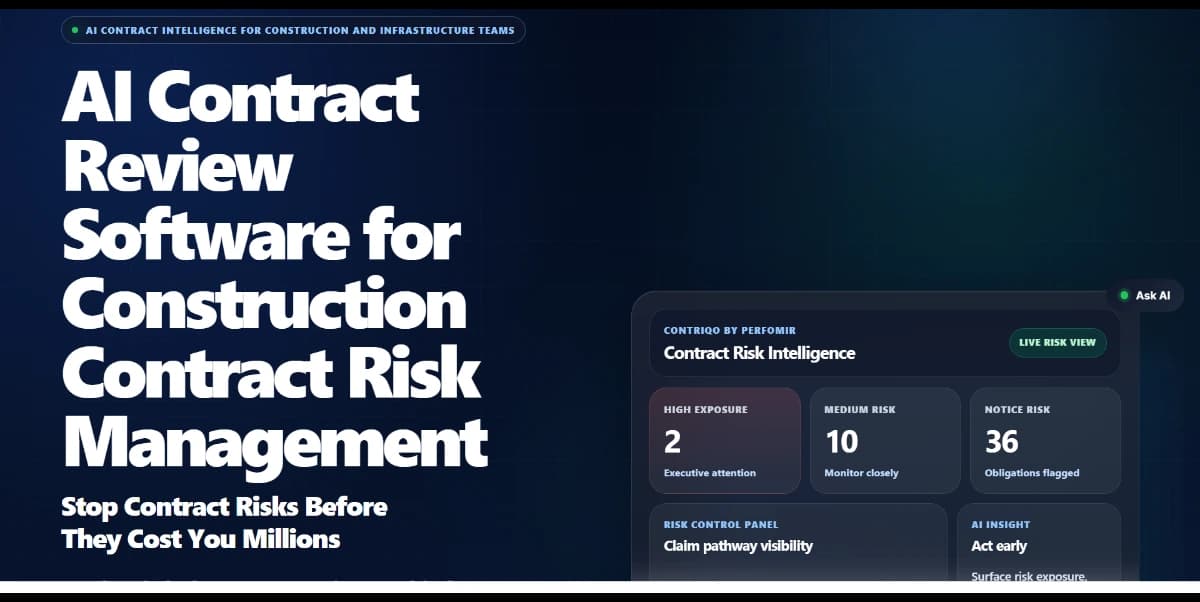Click the number 2 in High Exposure
Image resolution: width=1200 pixels, height=602 pixels.
click(672, 441)
